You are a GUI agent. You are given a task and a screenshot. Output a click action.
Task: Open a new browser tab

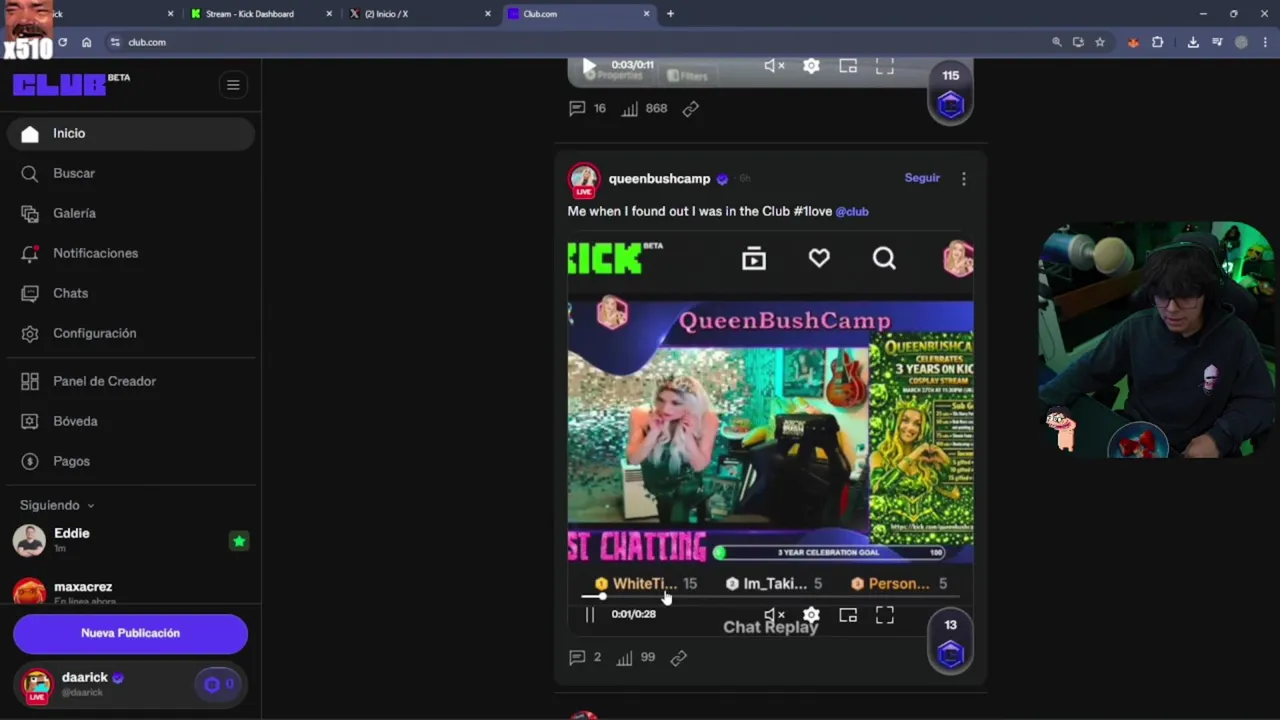(670, 14)
